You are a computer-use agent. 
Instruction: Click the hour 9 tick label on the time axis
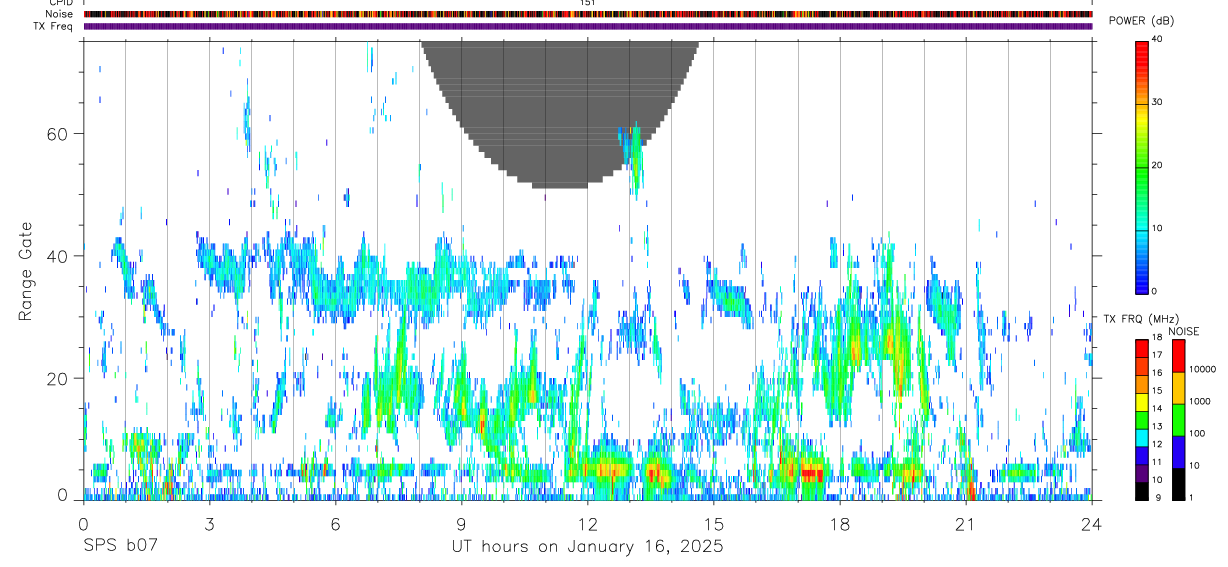click(x=461, y=524)
